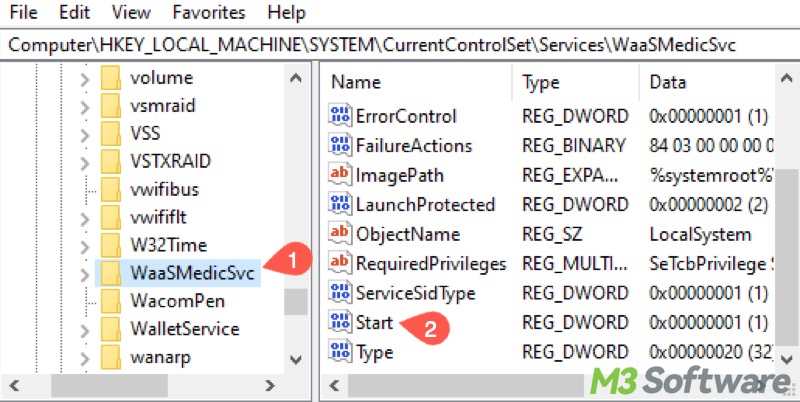Viewport: 800px width, 402px height.
Task: Open the Edit menu
Action: 74,12
